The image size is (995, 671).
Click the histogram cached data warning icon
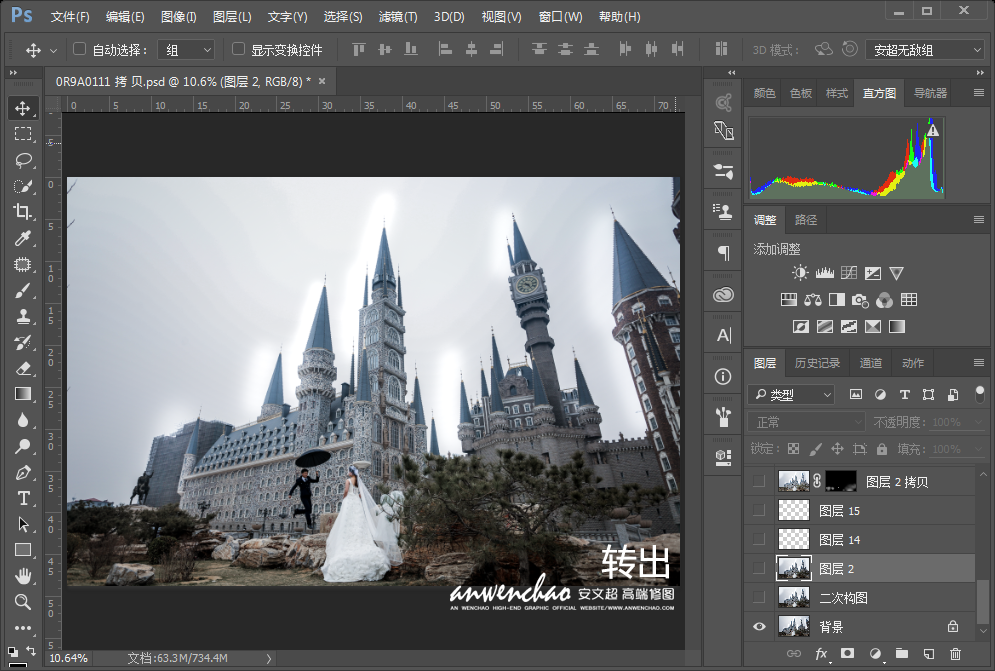pos(933,130)
